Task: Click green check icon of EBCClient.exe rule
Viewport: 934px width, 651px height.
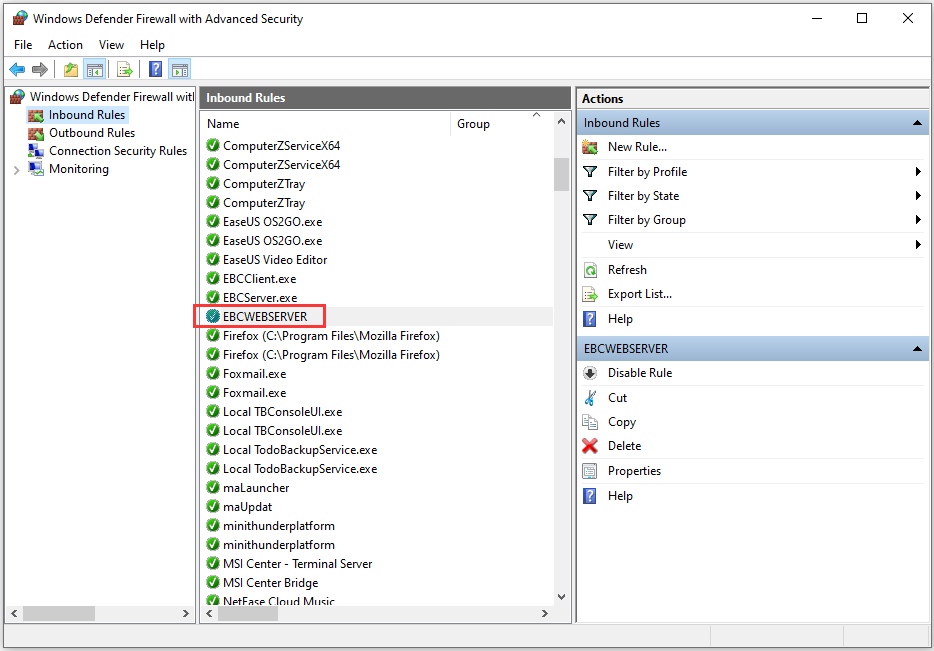Action: click(x=213, y=278)
